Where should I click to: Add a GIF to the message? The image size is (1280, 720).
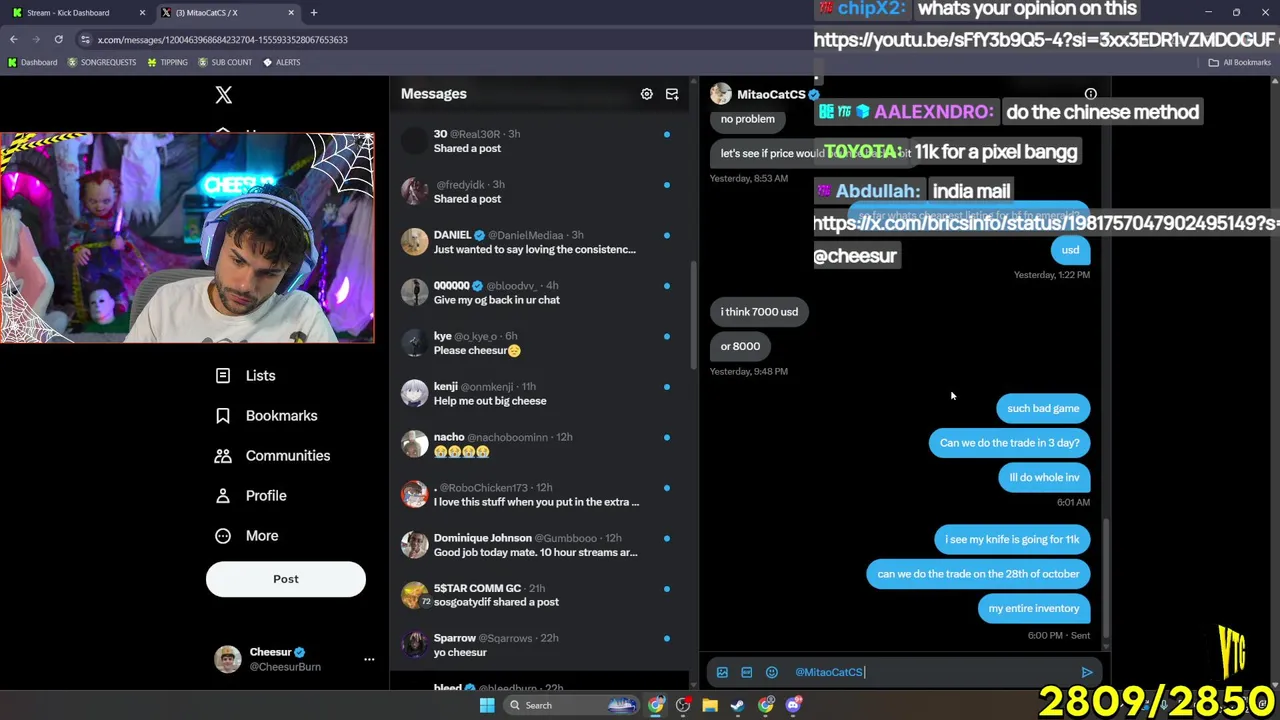pyautogui.click(x=746, y=672)
